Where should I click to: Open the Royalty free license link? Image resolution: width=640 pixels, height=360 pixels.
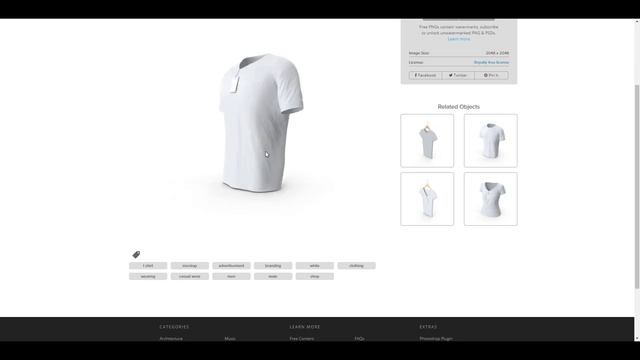491,62
